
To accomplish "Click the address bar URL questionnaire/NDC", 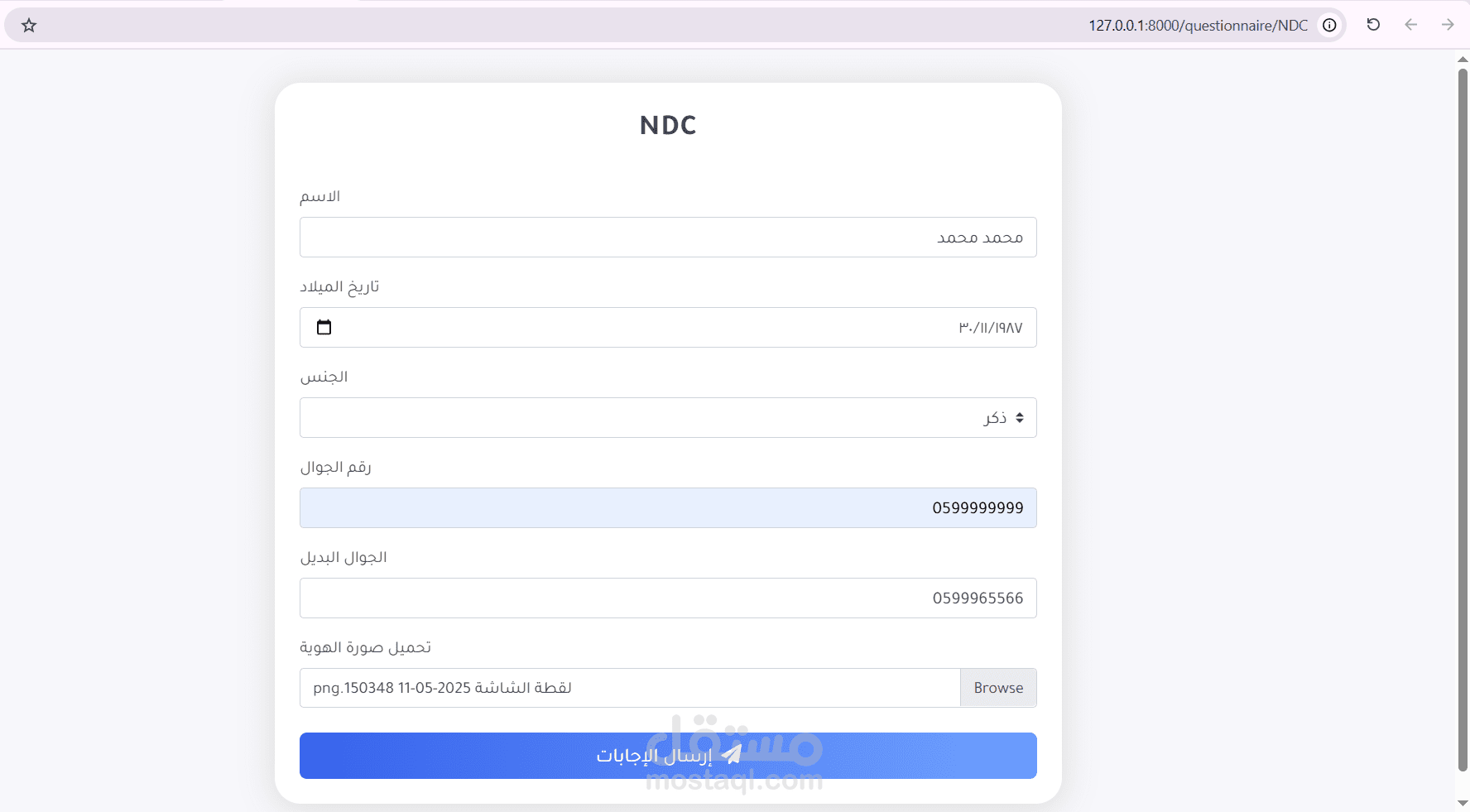I will tap(1198, 26).
